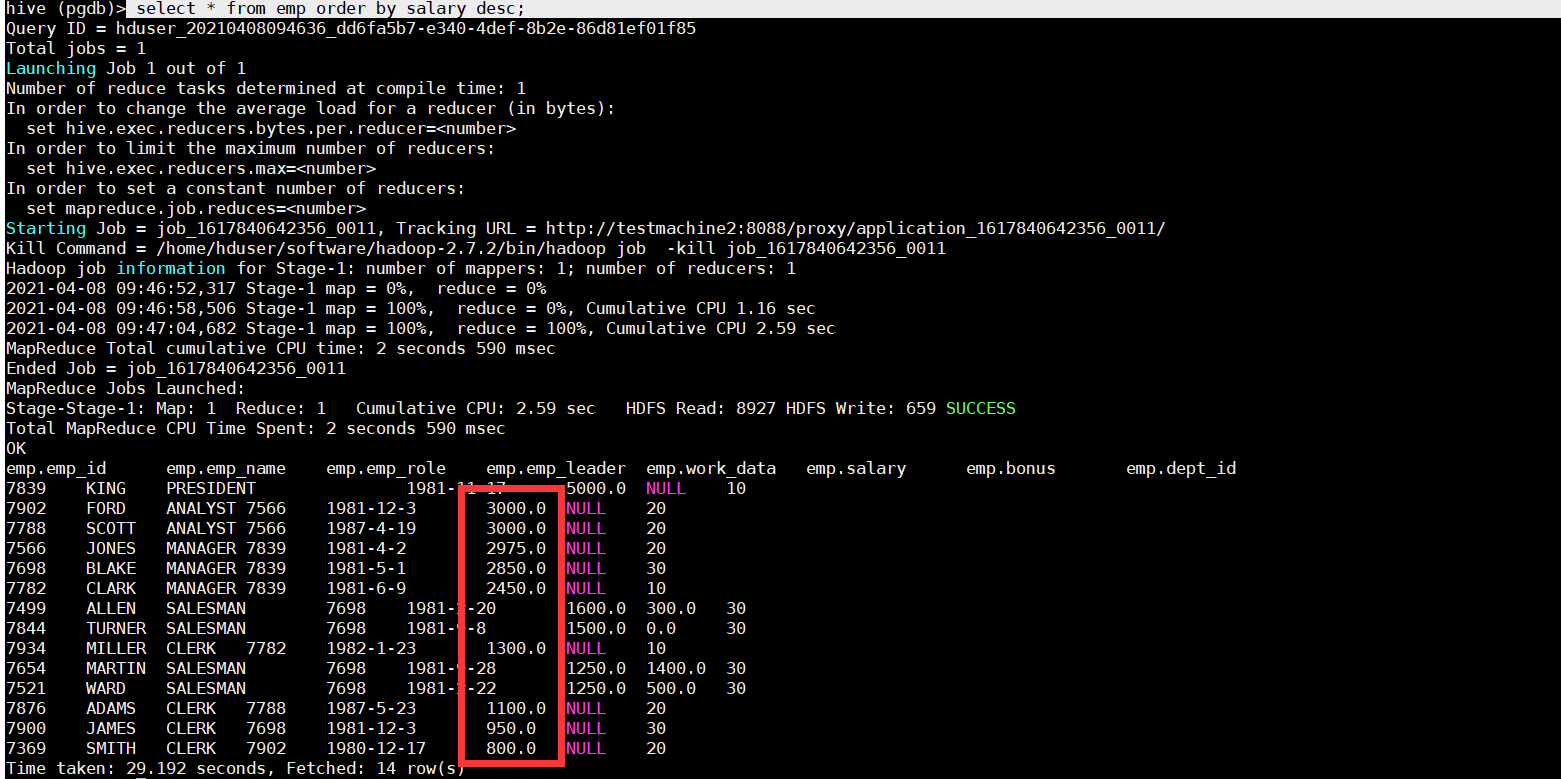Click 'Ended Job = job_1617840642356_0011' line

176,368
